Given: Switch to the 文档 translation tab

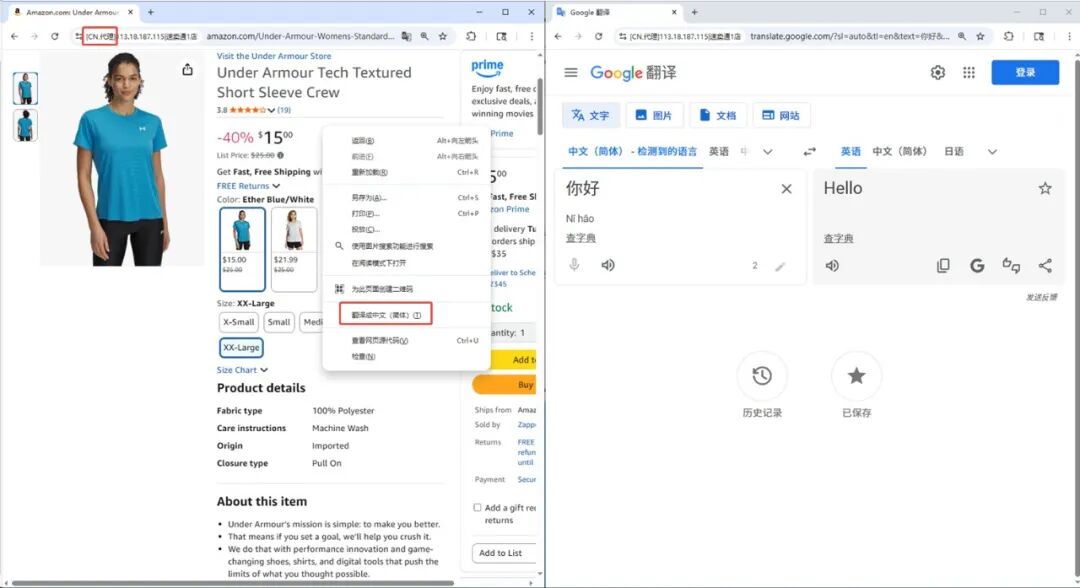Looking at the screenshot, I should (718, 116).
